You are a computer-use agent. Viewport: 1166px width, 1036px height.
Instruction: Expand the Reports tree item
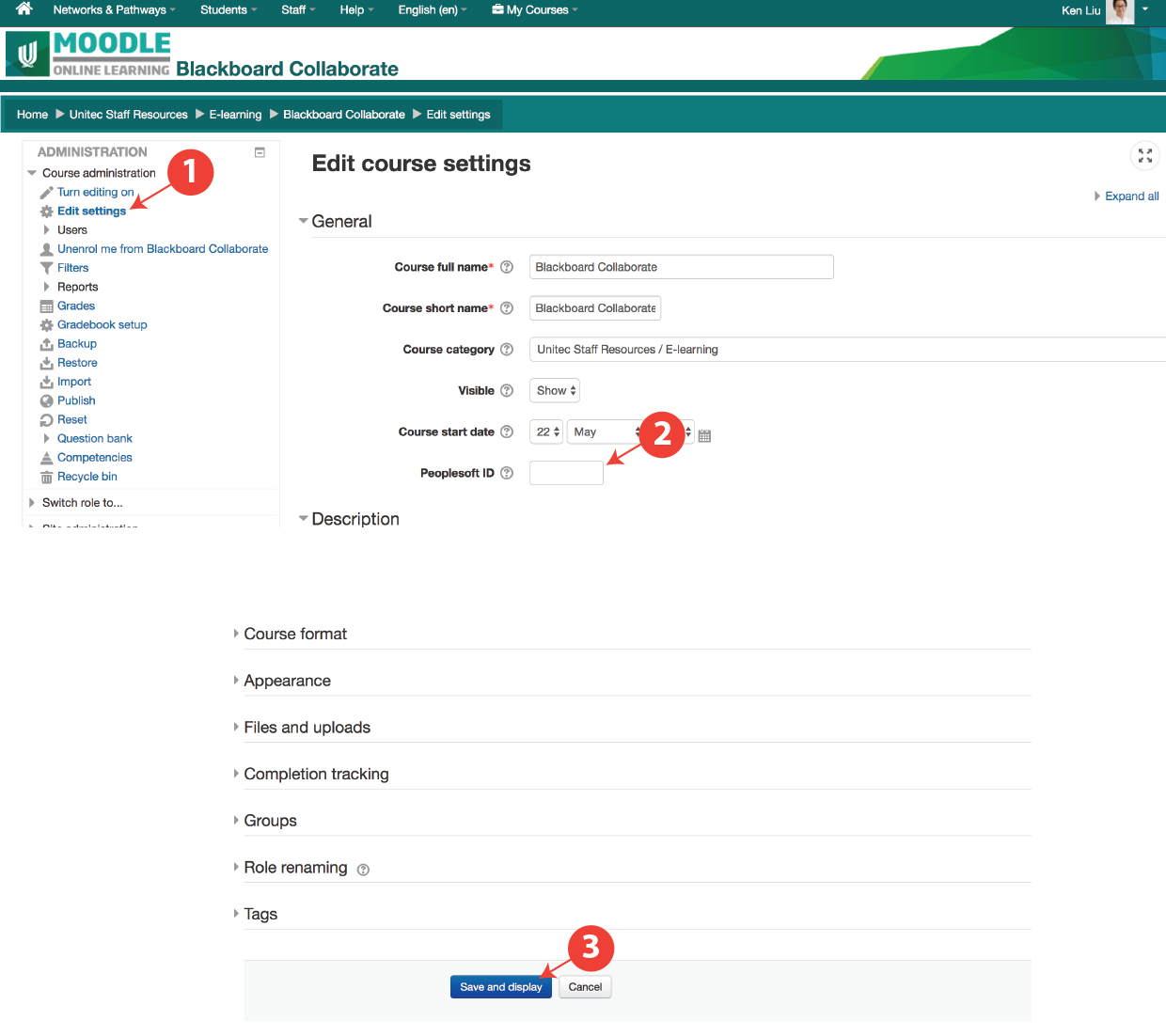46,287
